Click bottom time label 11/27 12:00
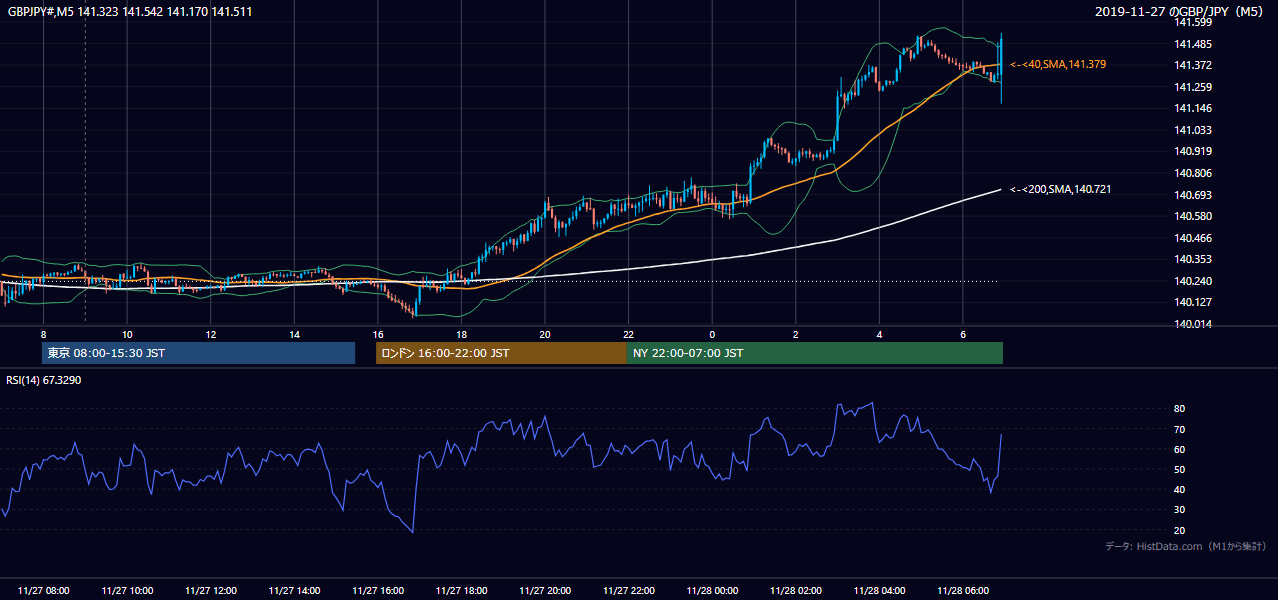Viewport: 1278px width, 600px height. 210,590
